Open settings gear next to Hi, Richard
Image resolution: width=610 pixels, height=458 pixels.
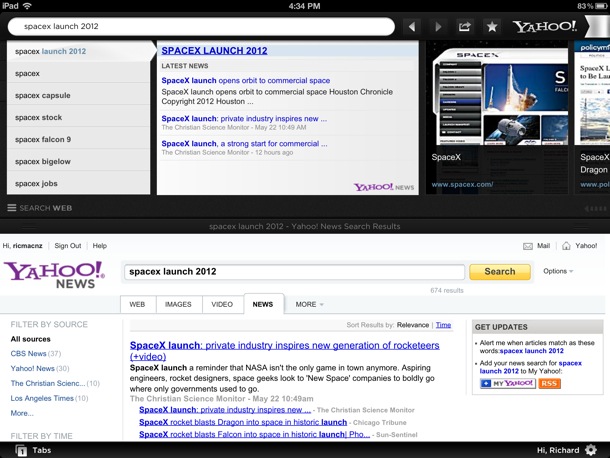[591, 450]
